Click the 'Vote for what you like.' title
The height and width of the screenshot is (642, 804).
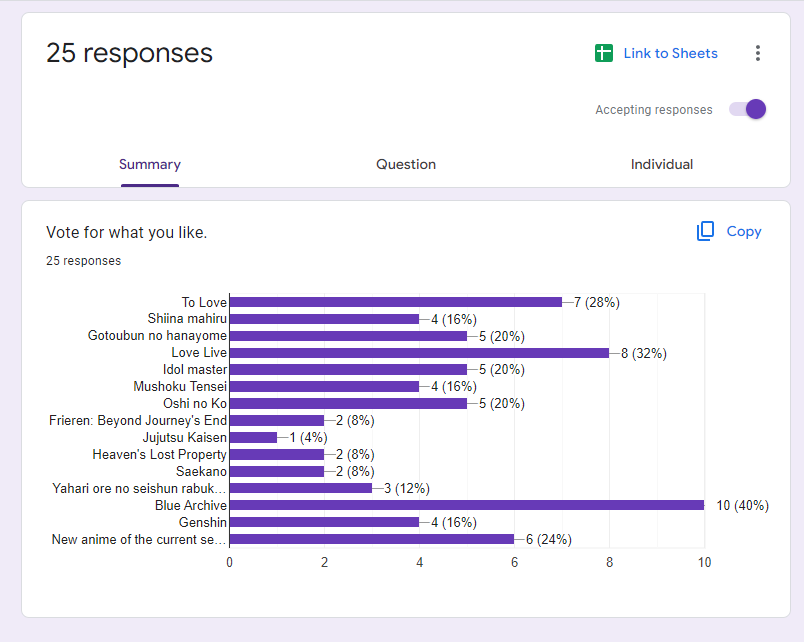click(x=127, y=232)
